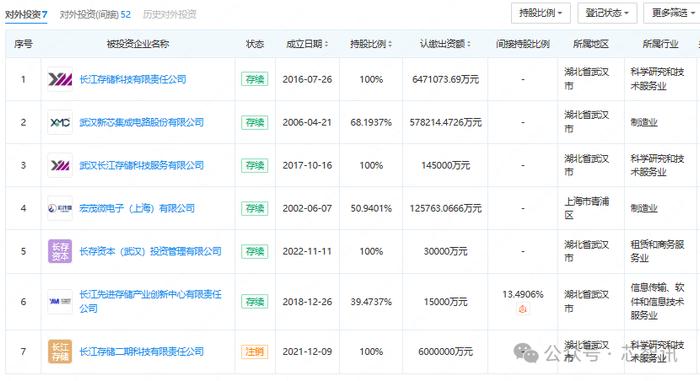The height and width of the screenshot is (381, 700).
Task: Click the date 2002-06-07
Action: point(307,208)
